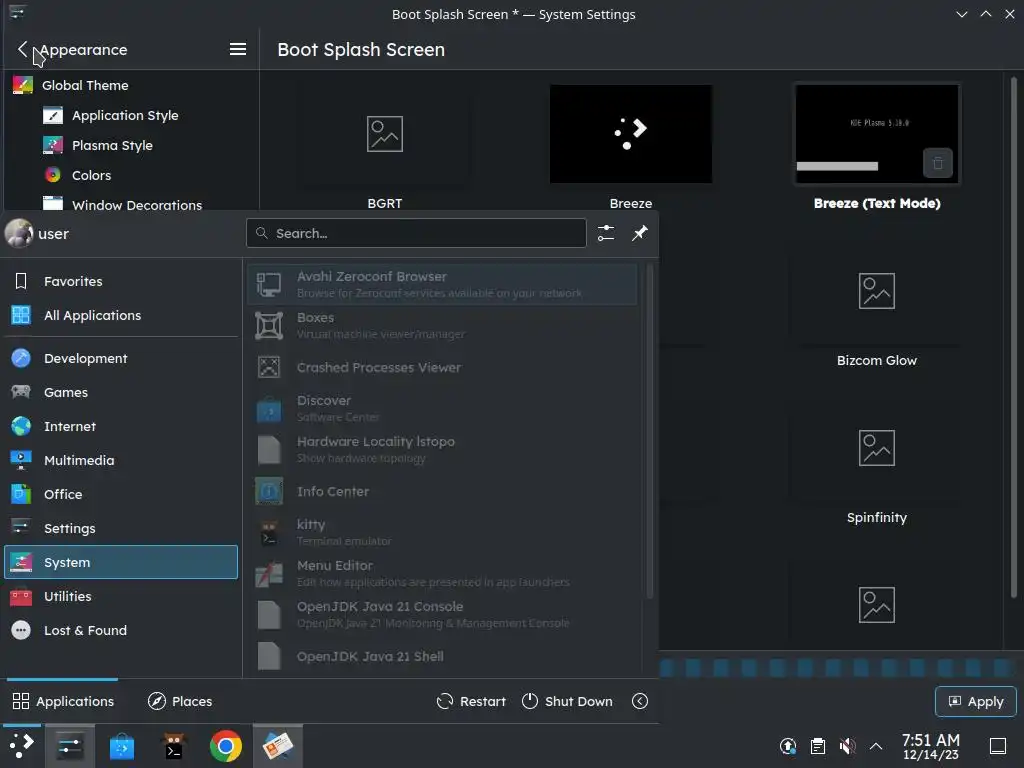Show All Applications category
1024x768 pixels.
[x=121, y=315]
